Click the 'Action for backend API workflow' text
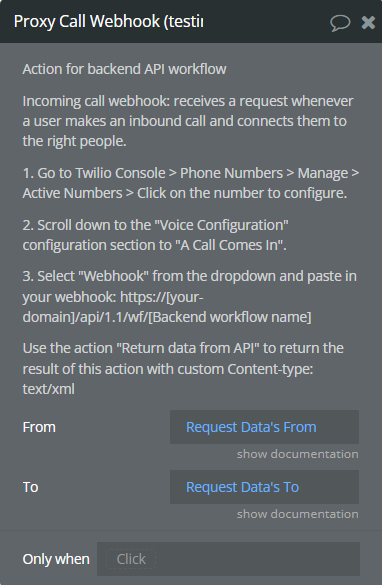Image resolution: width=382 pixels, height=585 pixels. point(124,69)
